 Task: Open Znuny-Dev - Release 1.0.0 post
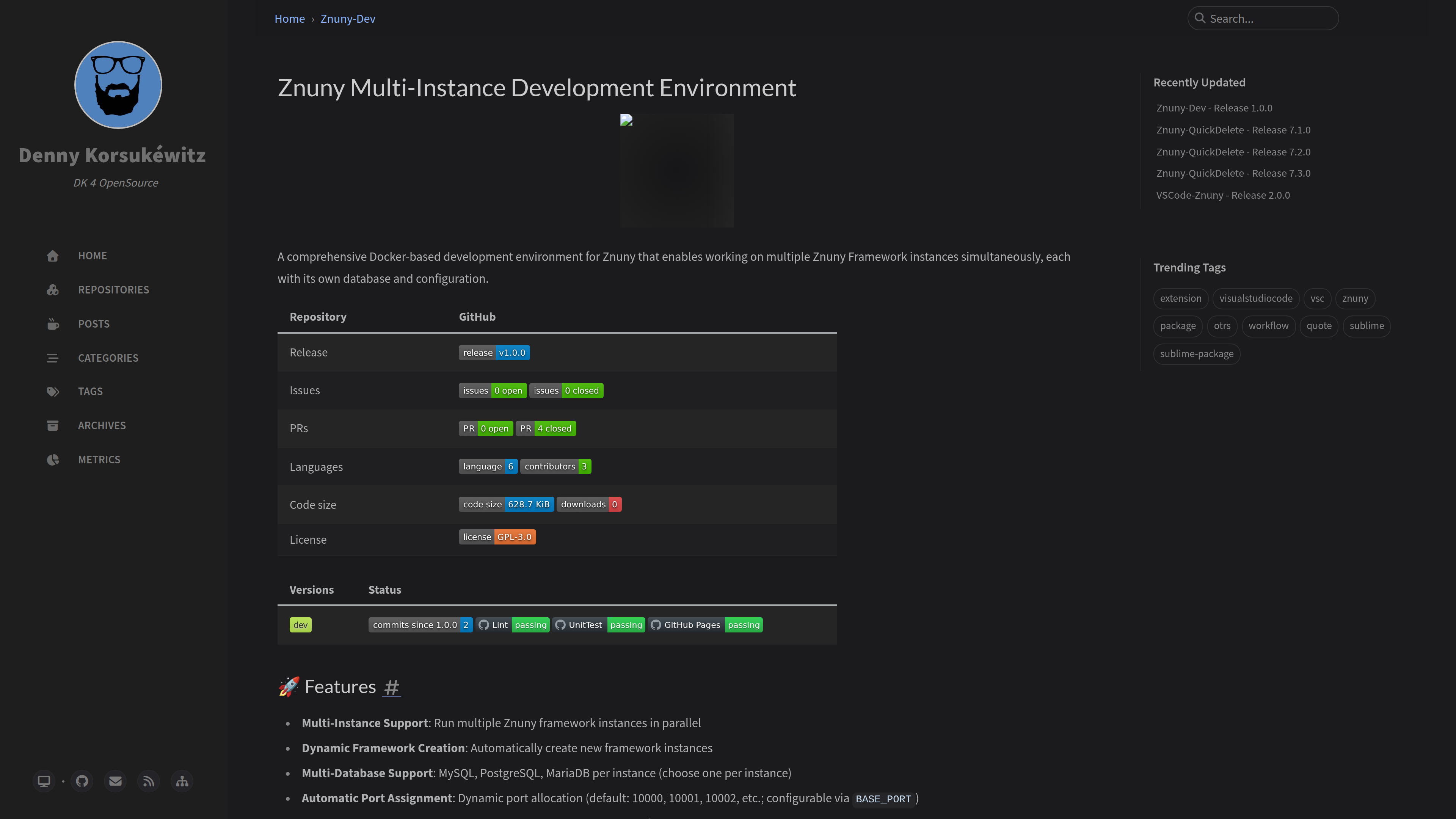(1214, 108)
